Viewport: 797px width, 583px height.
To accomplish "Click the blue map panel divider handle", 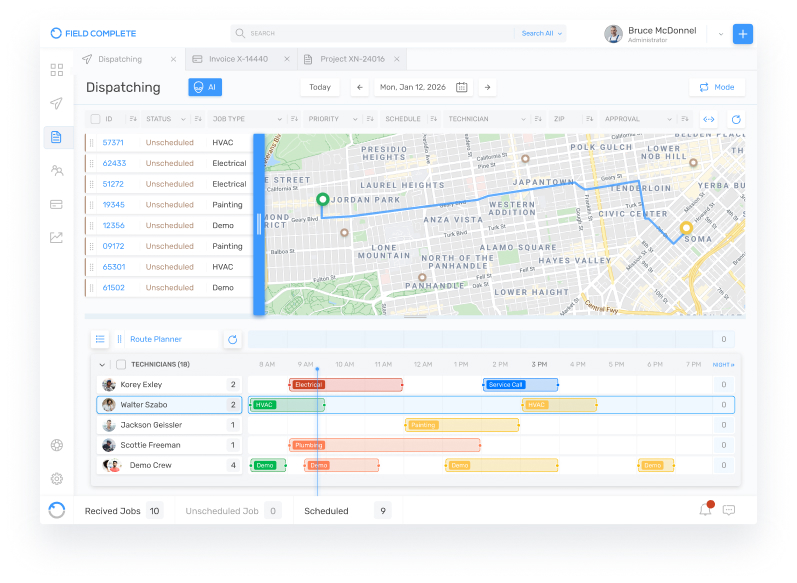I will [259, 224].
